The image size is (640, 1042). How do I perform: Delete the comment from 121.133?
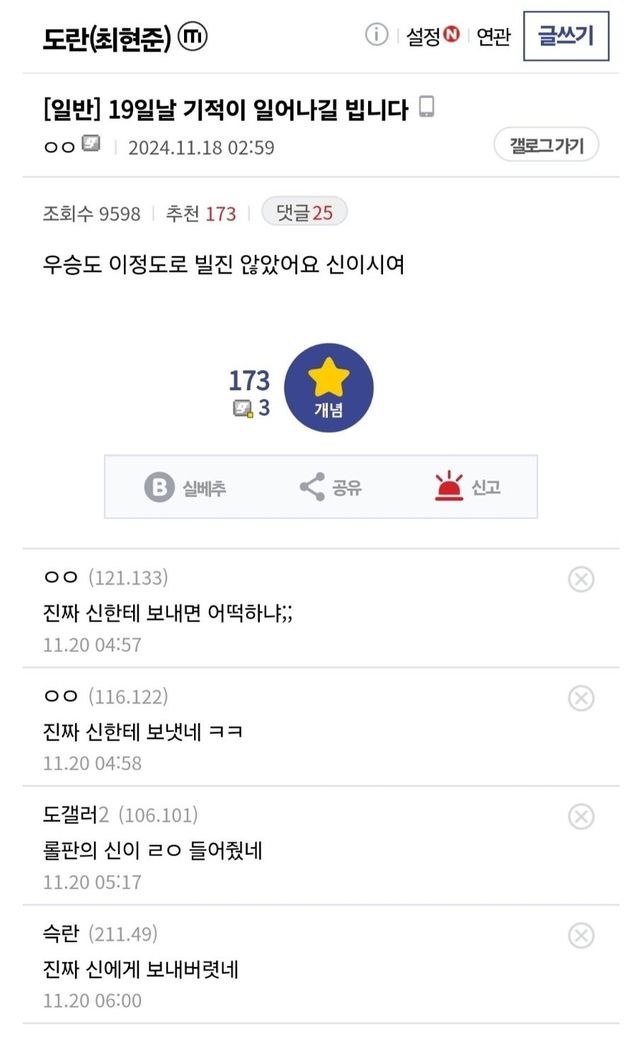581,579
